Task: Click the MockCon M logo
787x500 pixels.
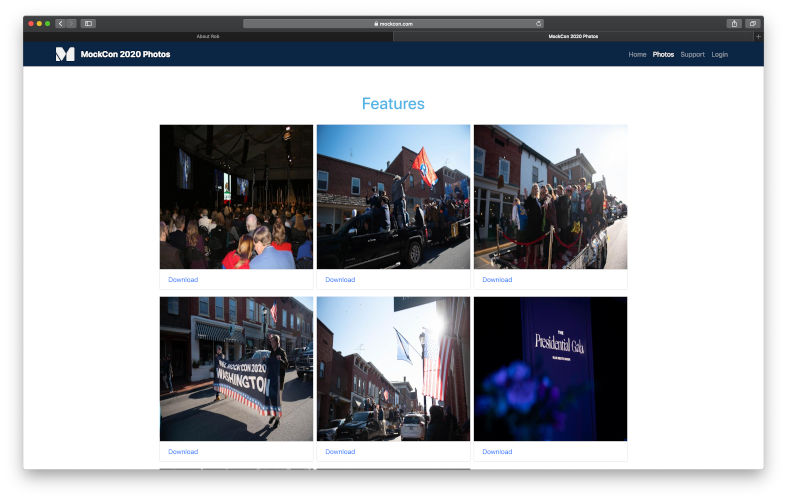Action: pos(65,54)
